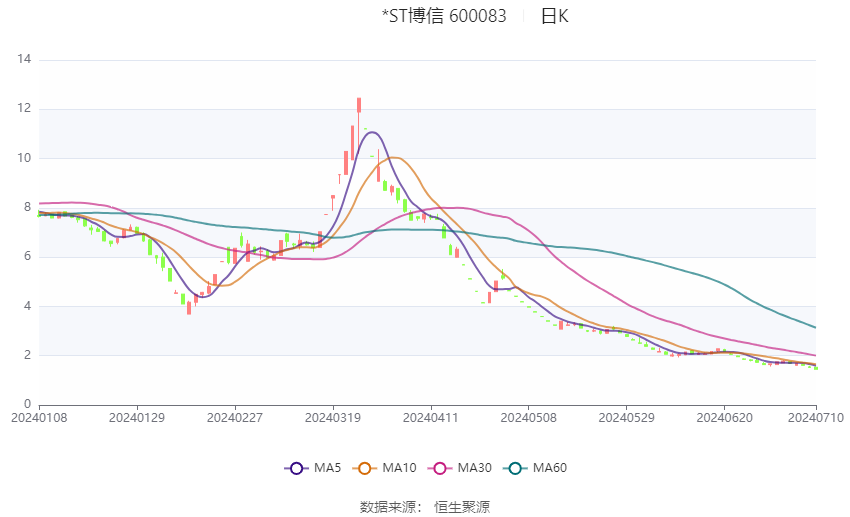850x517 pixels.
Task: Click x-axis date label 20240529
Action: (x=626, y=418)
